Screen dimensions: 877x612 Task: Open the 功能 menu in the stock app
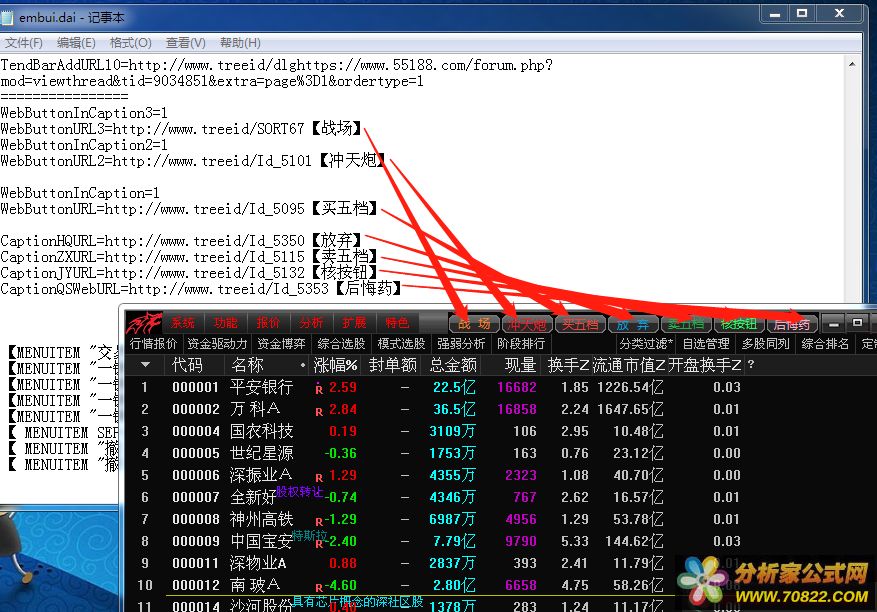(225, 323)
